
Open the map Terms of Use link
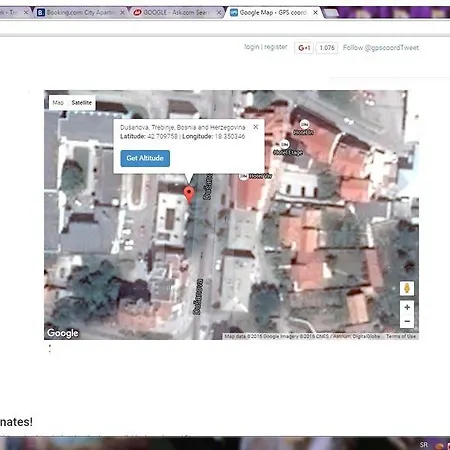(x=401, y=336)
